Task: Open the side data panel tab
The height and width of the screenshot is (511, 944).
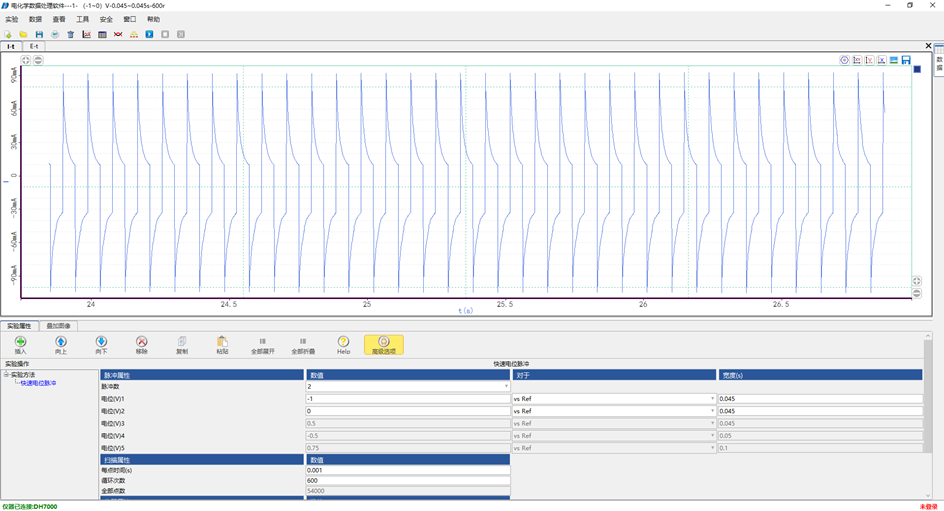Action: coord(939,59)
